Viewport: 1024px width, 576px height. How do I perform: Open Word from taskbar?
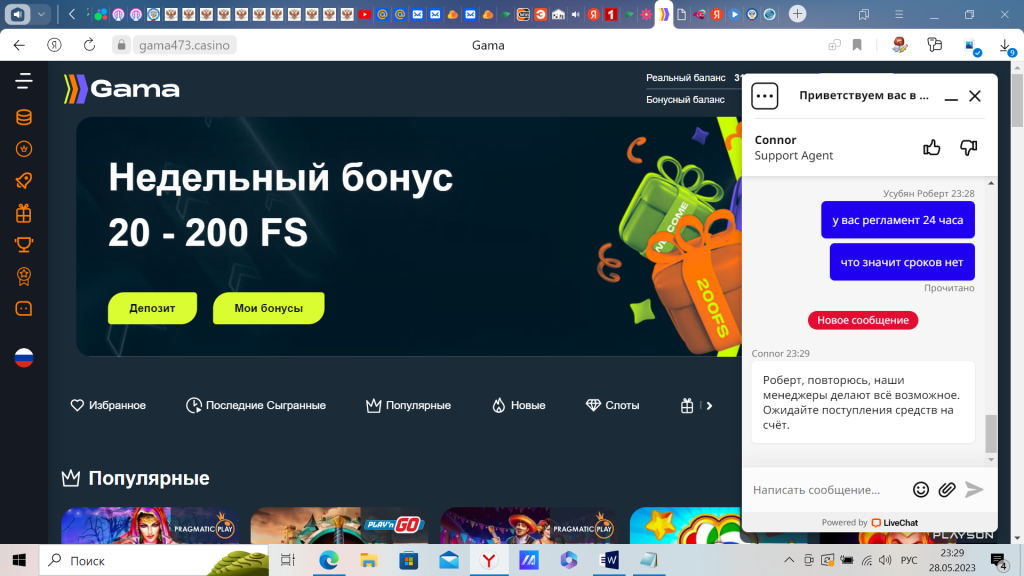pyautogui.click(x=609, y=560)
